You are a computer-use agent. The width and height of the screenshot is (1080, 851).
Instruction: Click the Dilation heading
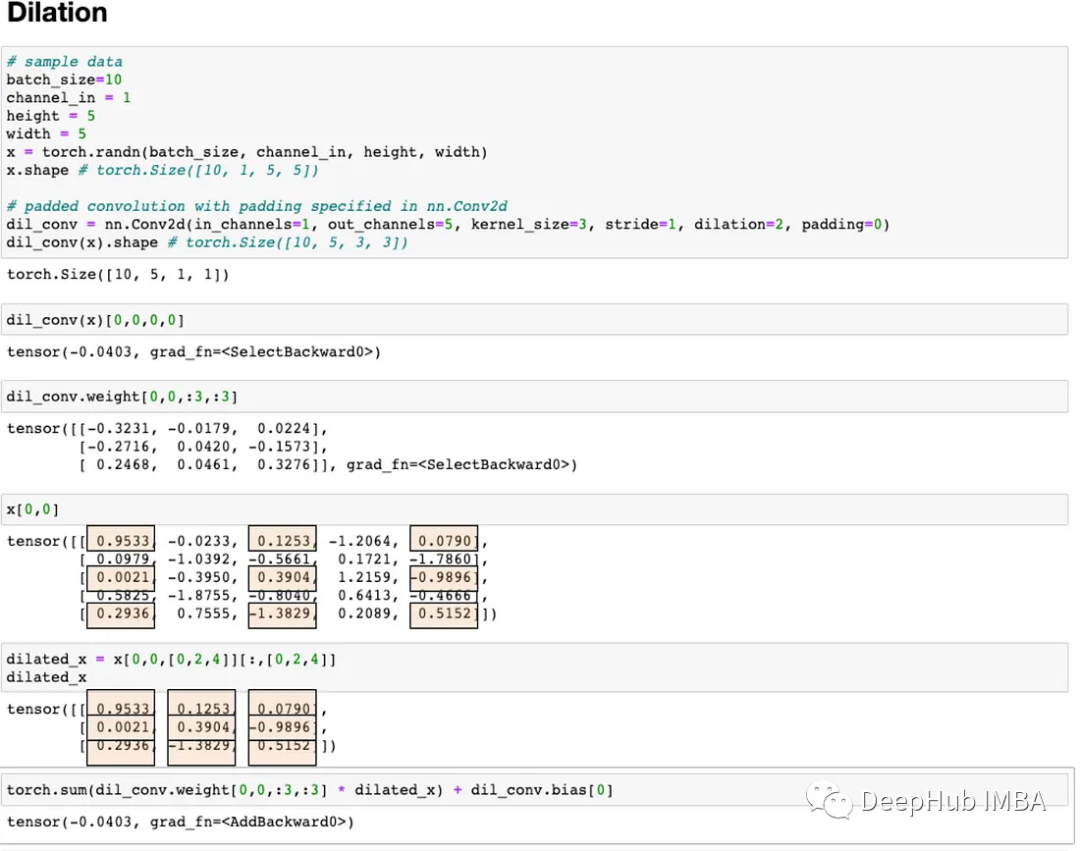coord(57,12)
